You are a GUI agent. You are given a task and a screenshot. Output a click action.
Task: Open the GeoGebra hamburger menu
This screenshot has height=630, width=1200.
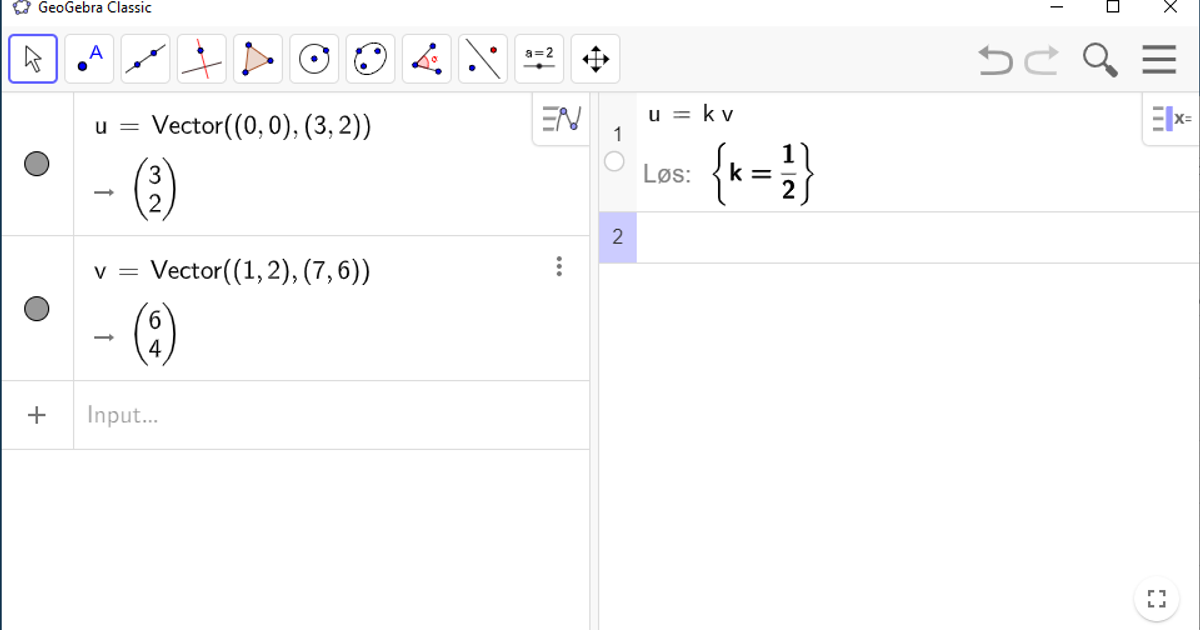1158,59
